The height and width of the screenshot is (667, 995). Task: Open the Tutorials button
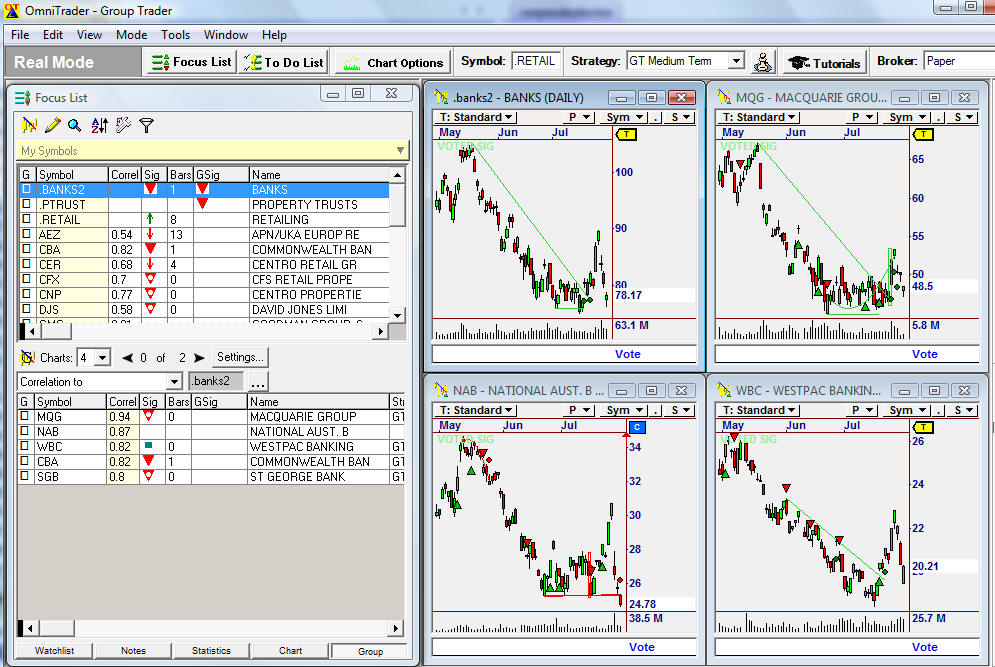[824, 62]
